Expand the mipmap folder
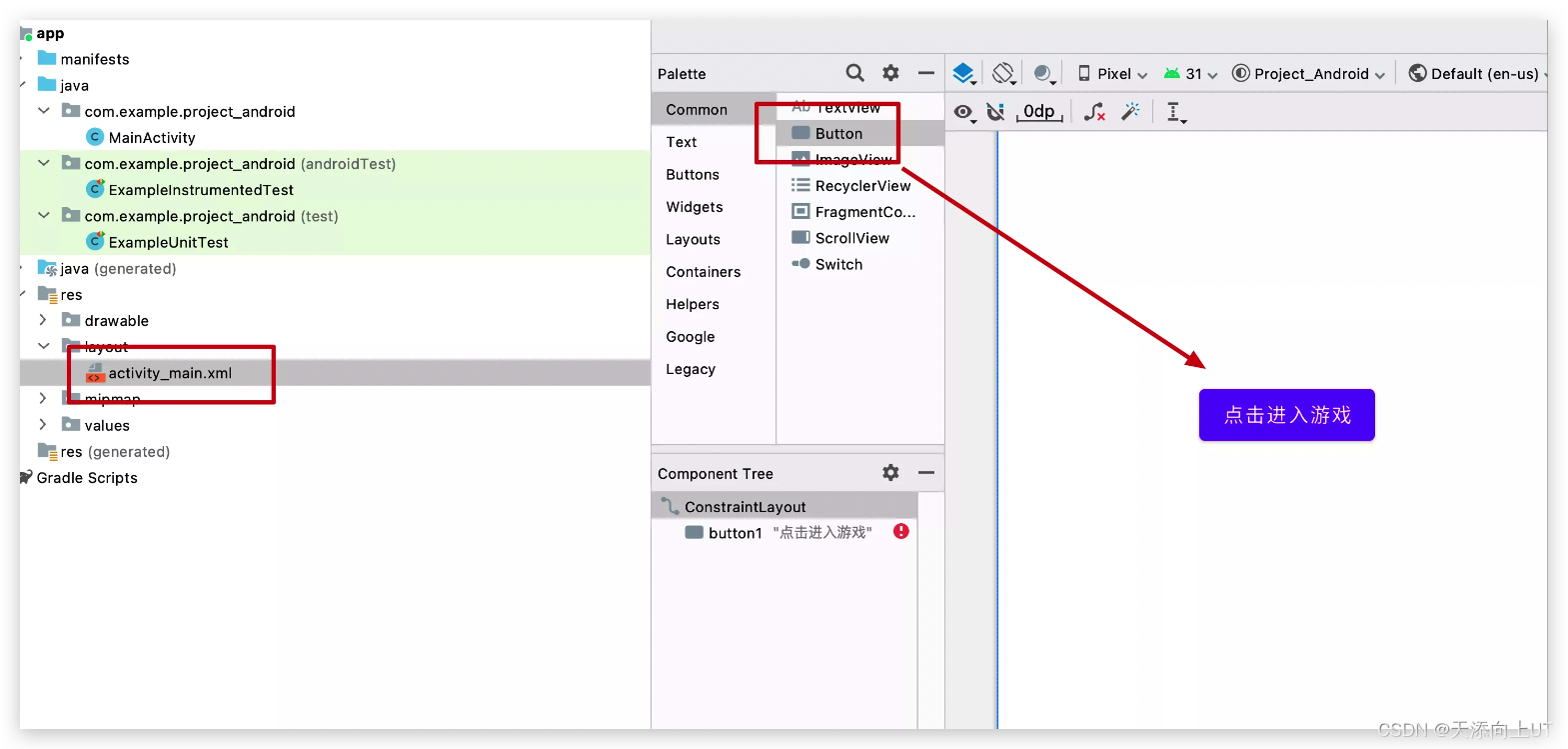The image size is (1568, 749). point(43,398)
